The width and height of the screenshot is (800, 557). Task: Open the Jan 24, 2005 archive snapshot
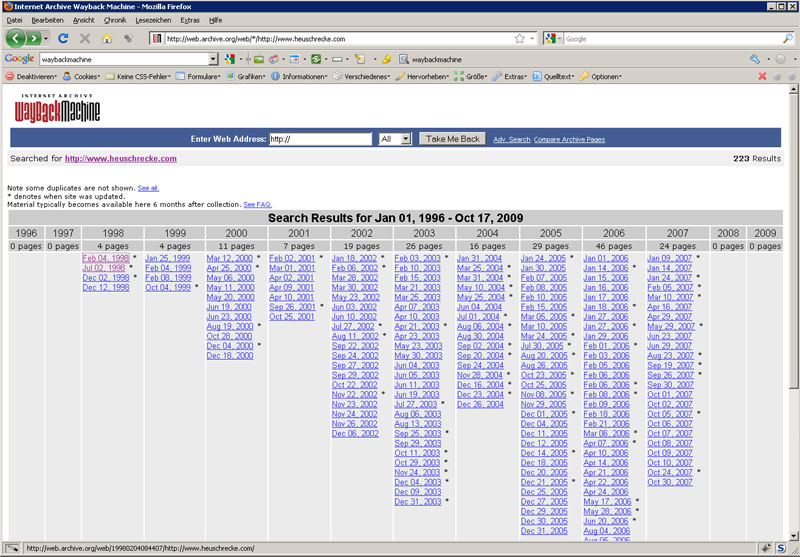tap(543, 258)
